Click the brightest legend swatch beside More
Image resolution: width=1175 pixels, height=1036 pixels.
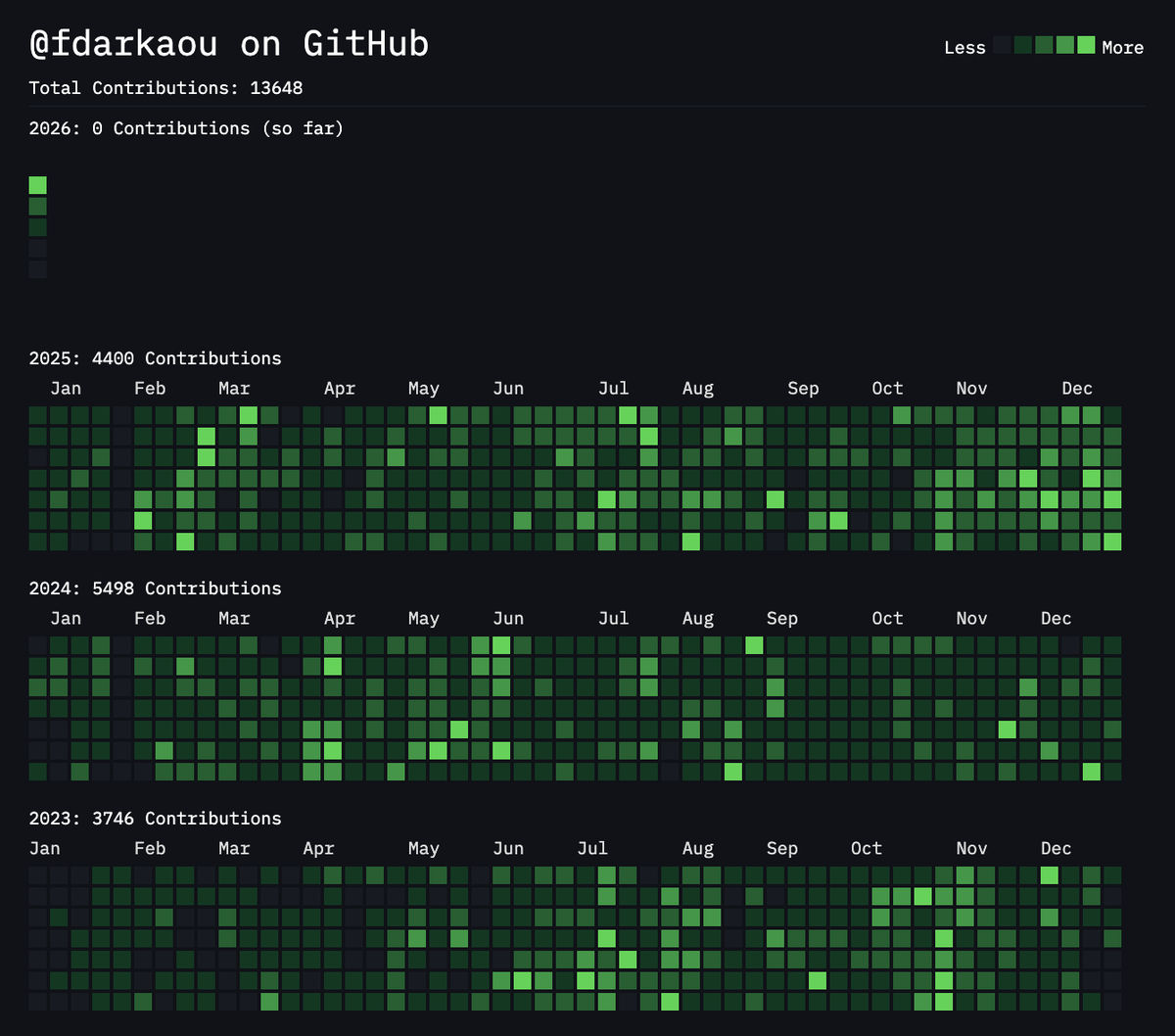[1086, 45]
